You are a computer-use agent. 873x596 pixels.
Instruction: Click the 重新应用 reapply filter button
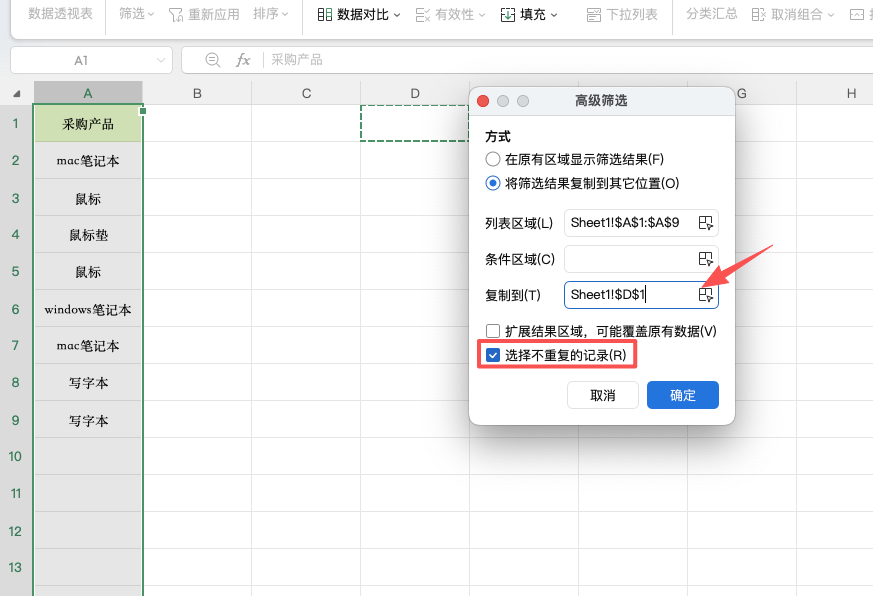[x=204, y=14]
